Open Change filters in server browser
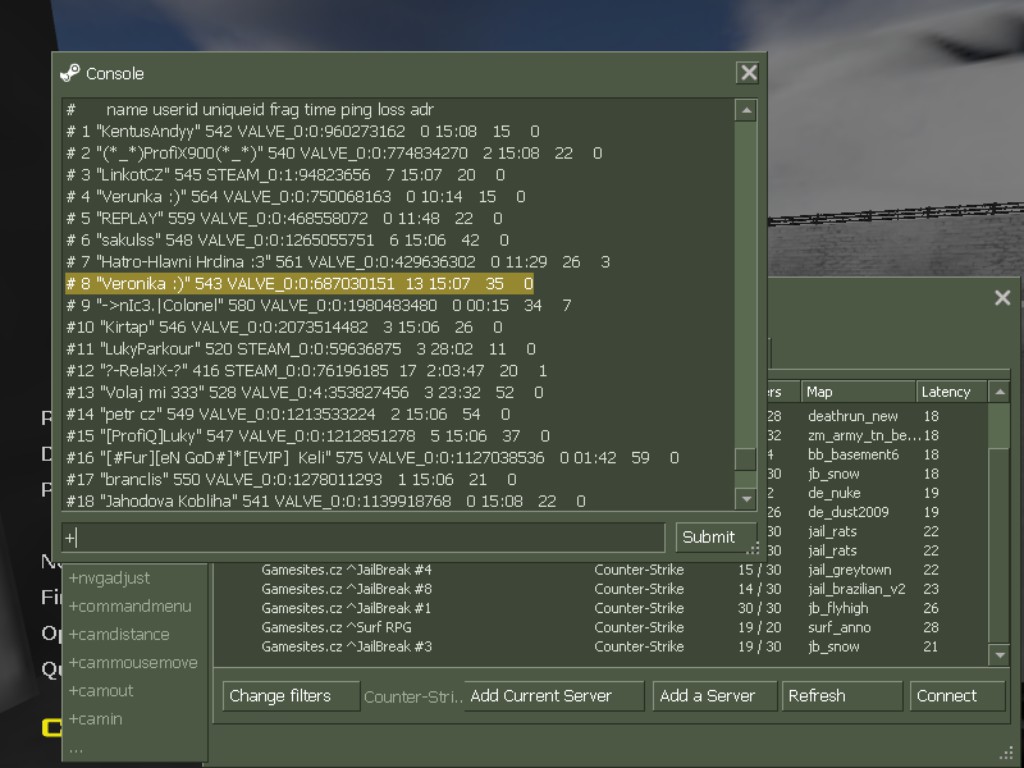 tap(291, 696)
